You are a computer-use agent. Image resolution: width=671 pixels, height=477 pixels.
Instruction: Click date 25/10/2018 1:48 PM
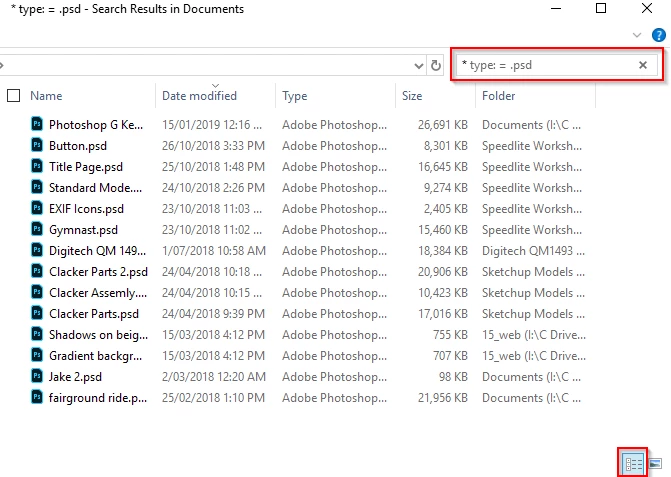(x=213, y=166)
